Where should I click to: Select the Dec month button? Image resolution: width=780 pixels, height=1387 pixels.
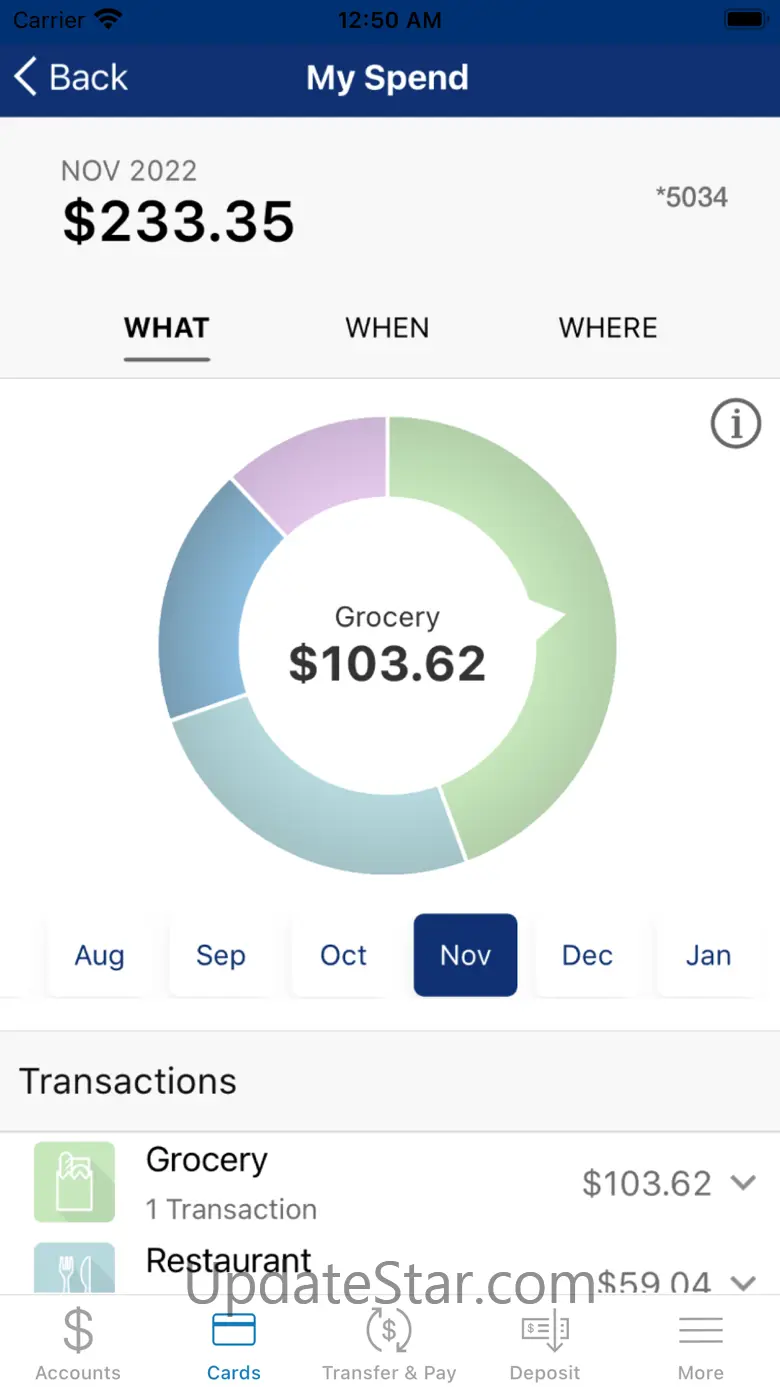click(587, 955)
